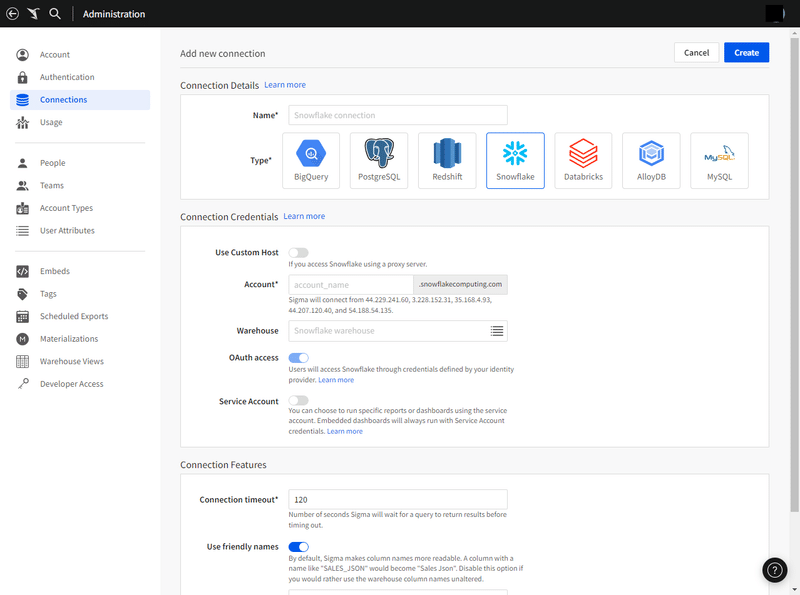The image size is (800, 595).
Task: Open Learn more link under OAuth access
Action: pyautogui.click(x=336, y=380)
